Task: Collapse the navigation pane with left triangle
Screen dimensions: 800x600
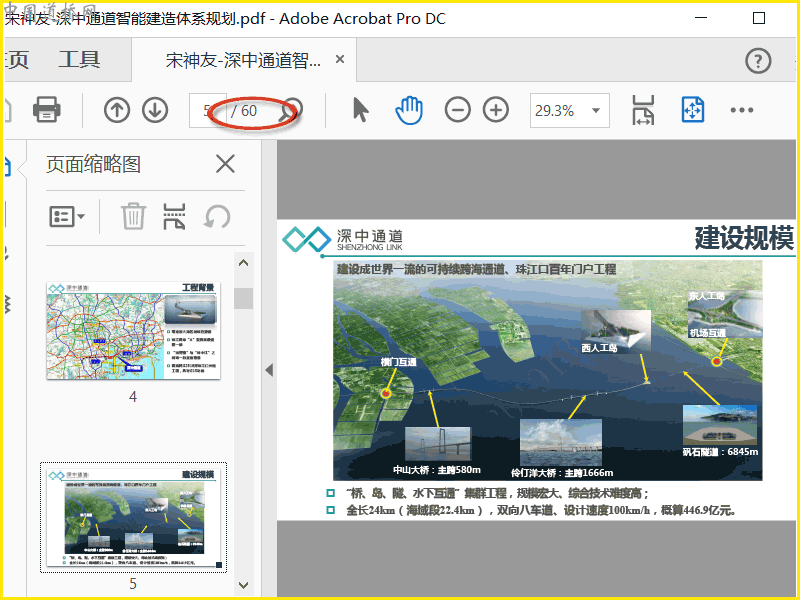Action: pos(269,370)
